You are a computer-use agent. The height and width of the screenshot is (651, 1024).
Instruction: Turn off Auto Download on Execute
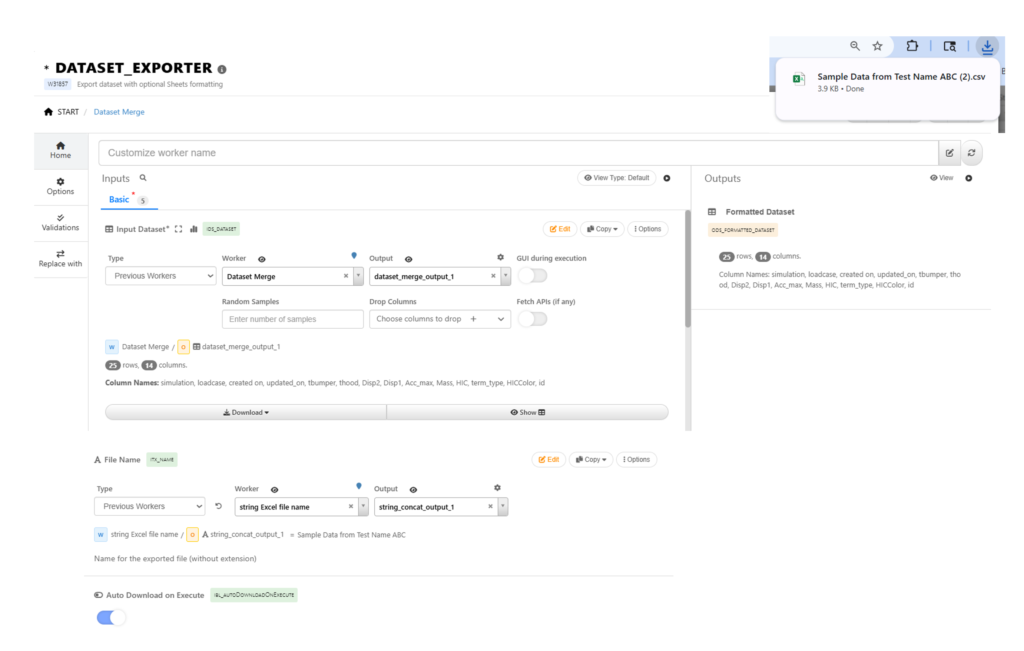pyautogui.click(x=111, y=617)
